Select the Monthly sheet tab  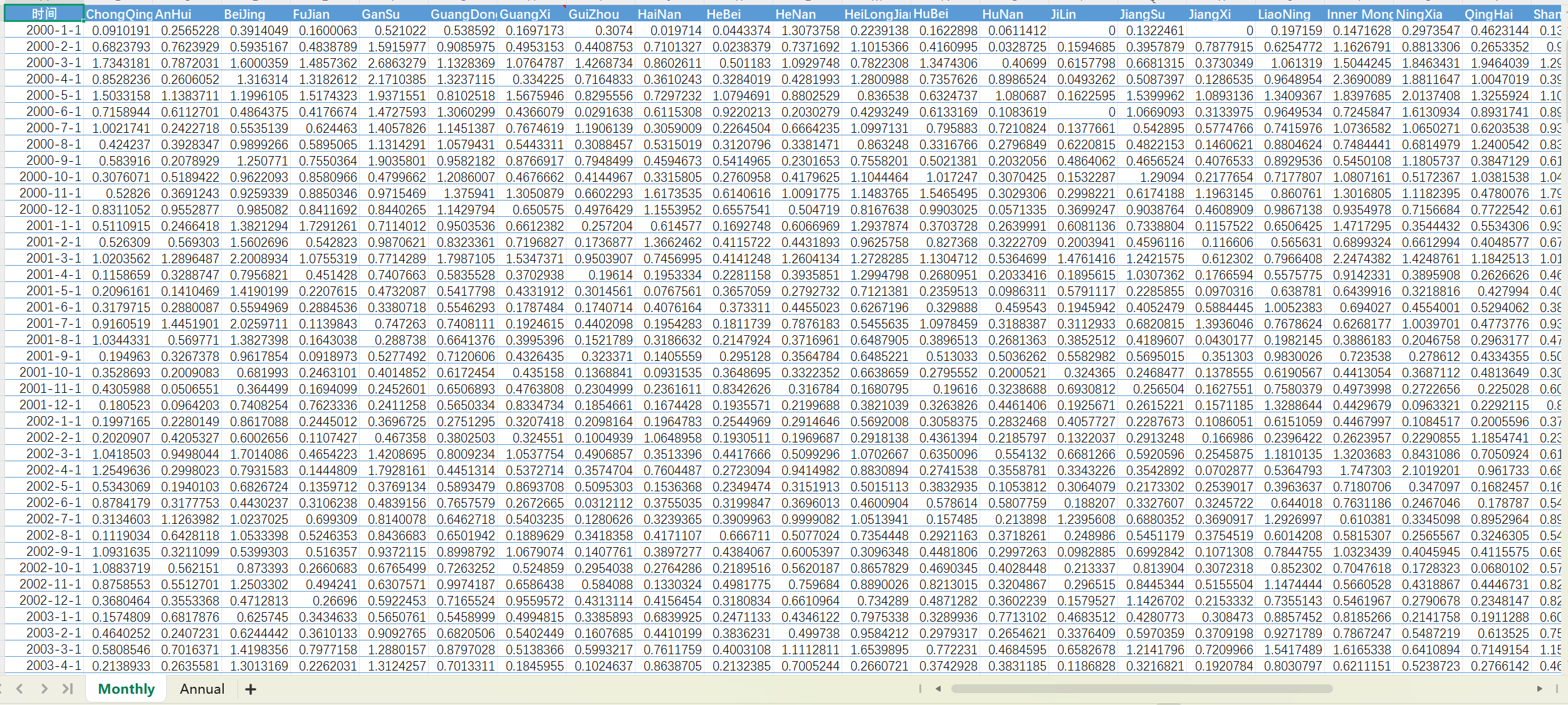pyautogui.click(x=126, y=689)
